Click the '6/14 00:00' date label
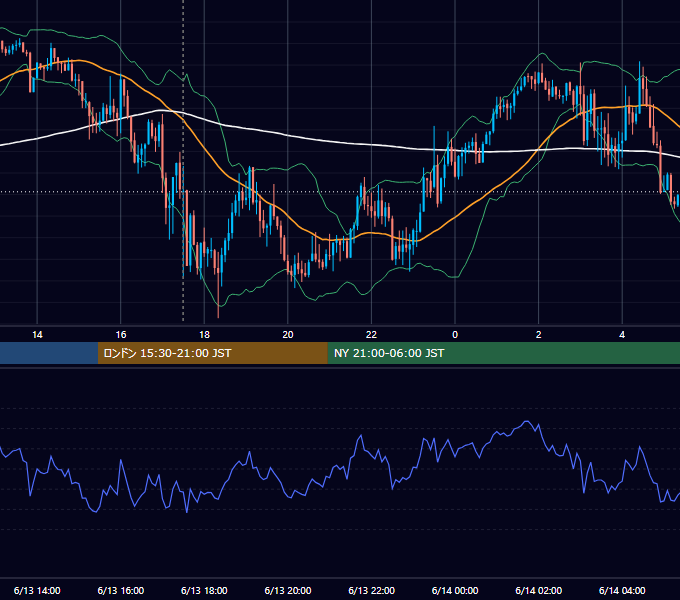 [455, 590]
